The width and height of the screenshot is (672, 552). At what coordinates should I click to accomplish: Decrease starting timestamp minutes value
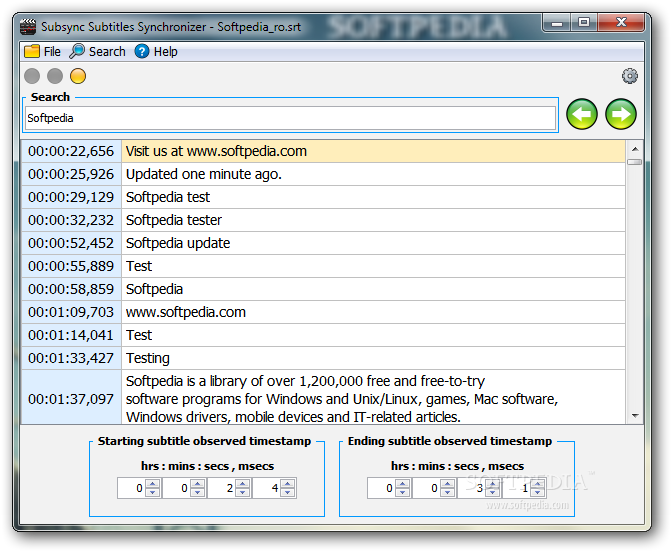198,492
